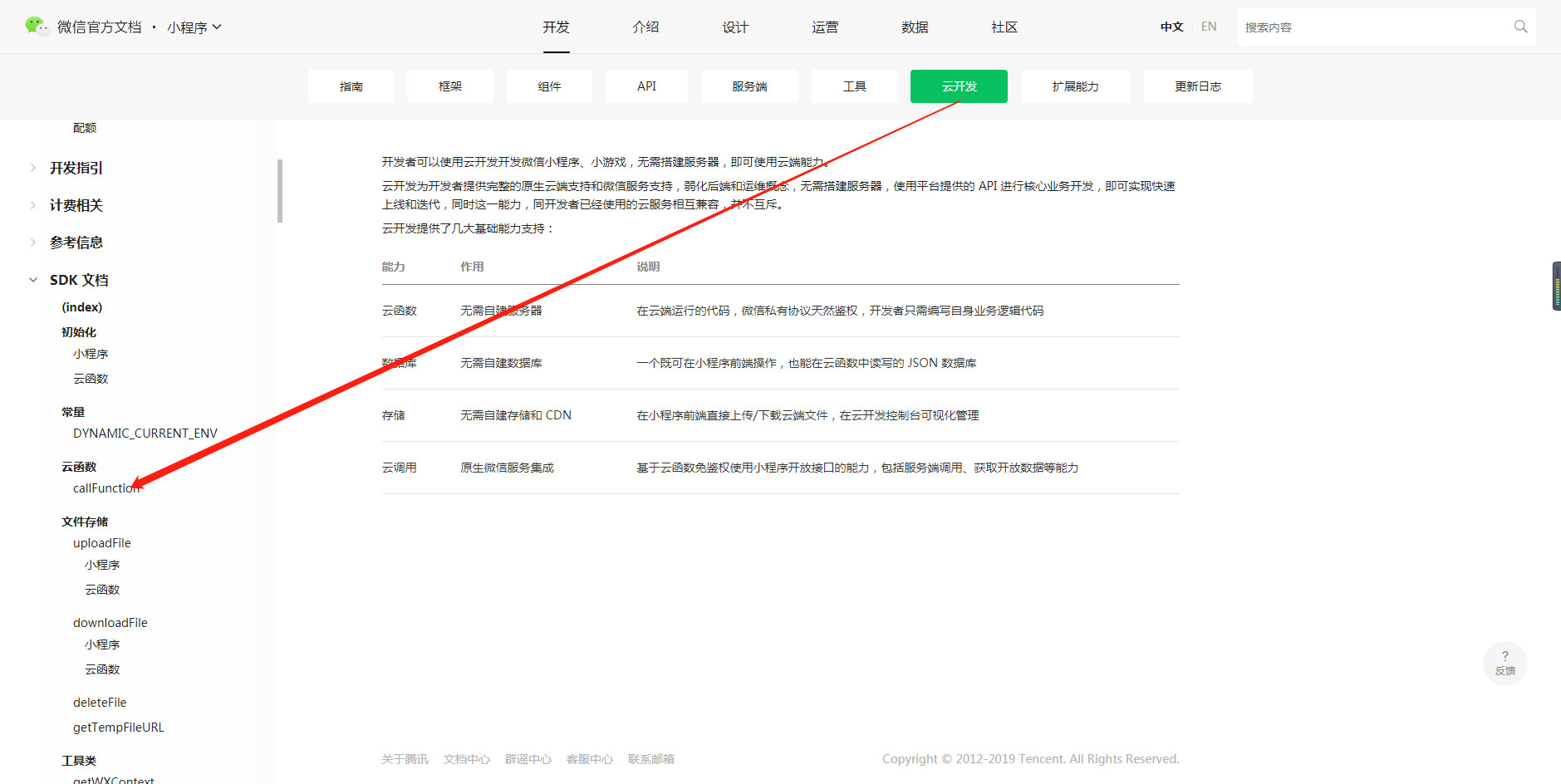Viewport: 1561px width, 784px height.
Task: Switch to the 服务端 tab
Action: 749,86
